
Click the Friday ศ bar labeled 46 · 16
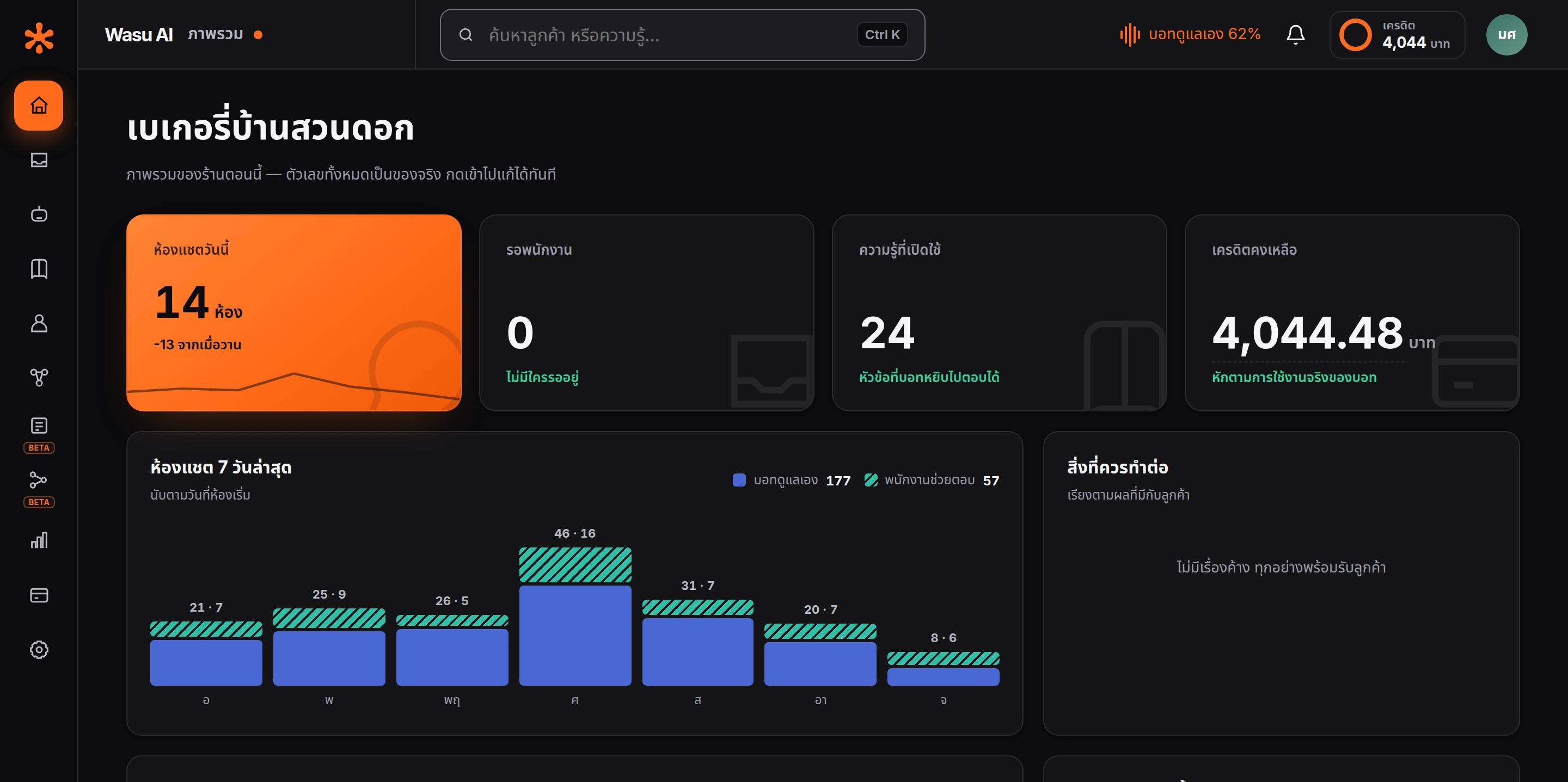574,617
